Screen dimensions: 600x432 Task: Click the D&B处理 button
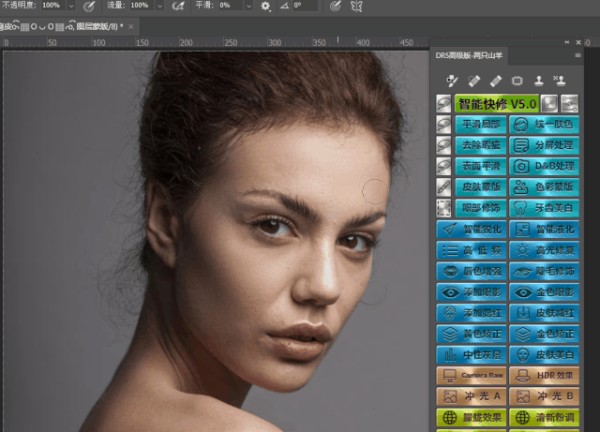[x=544, y=166]
